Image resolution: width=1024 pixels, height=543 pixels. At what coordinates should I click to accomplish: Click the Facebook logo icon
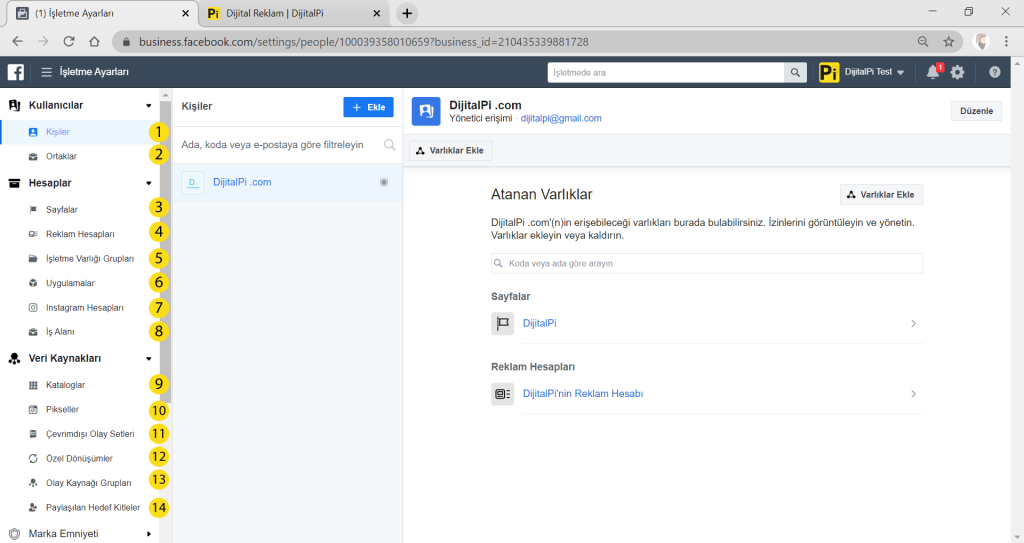[x=16, y=72]
